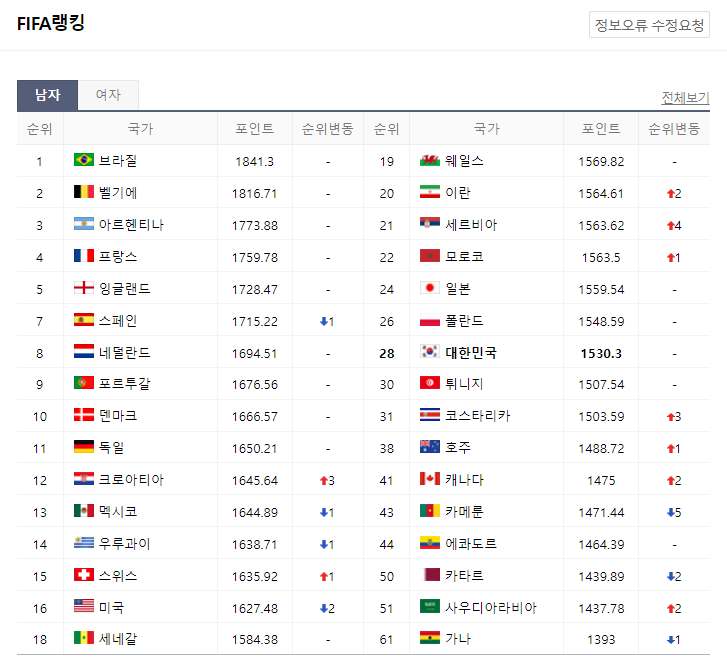This screenshot has width=727, height=665.
Task: Click the left 포인트 column header
Action: tap(255, 128)
